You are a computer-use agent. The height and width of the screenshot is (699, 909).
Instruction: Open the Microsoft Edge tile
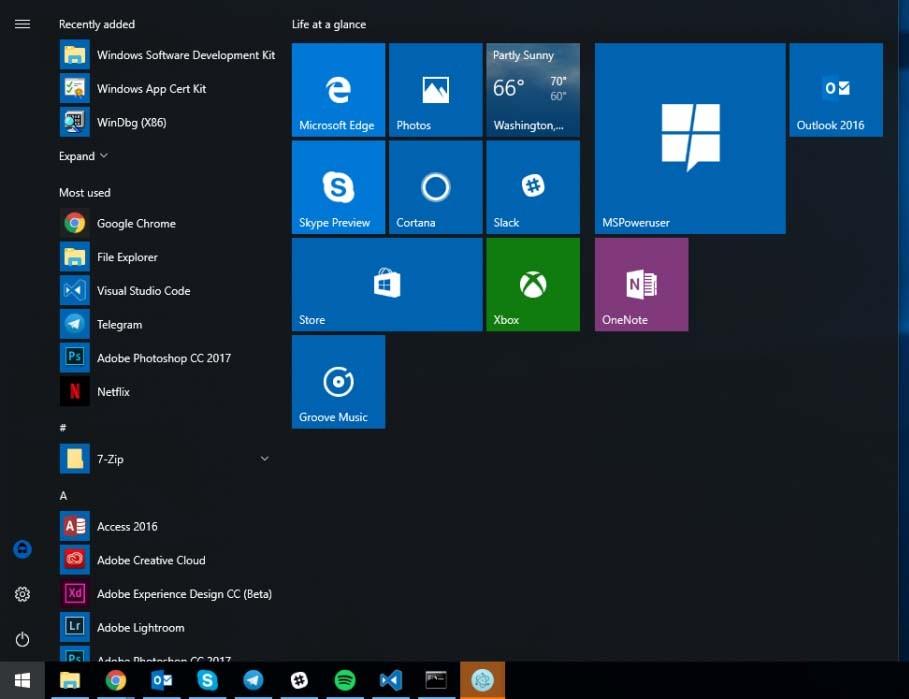pos(337,89)
